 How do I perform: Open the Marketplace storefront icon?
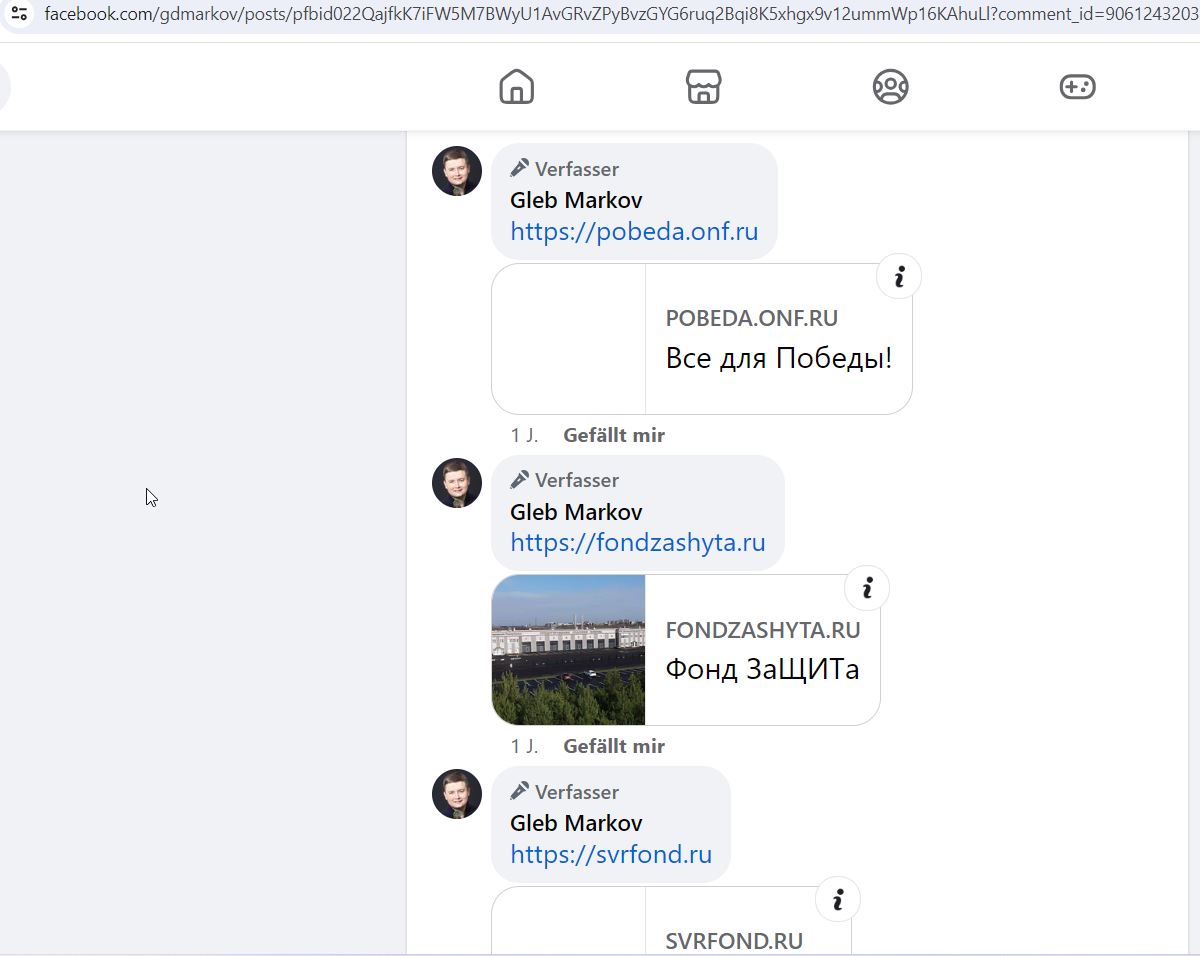[x=704, y=87]
